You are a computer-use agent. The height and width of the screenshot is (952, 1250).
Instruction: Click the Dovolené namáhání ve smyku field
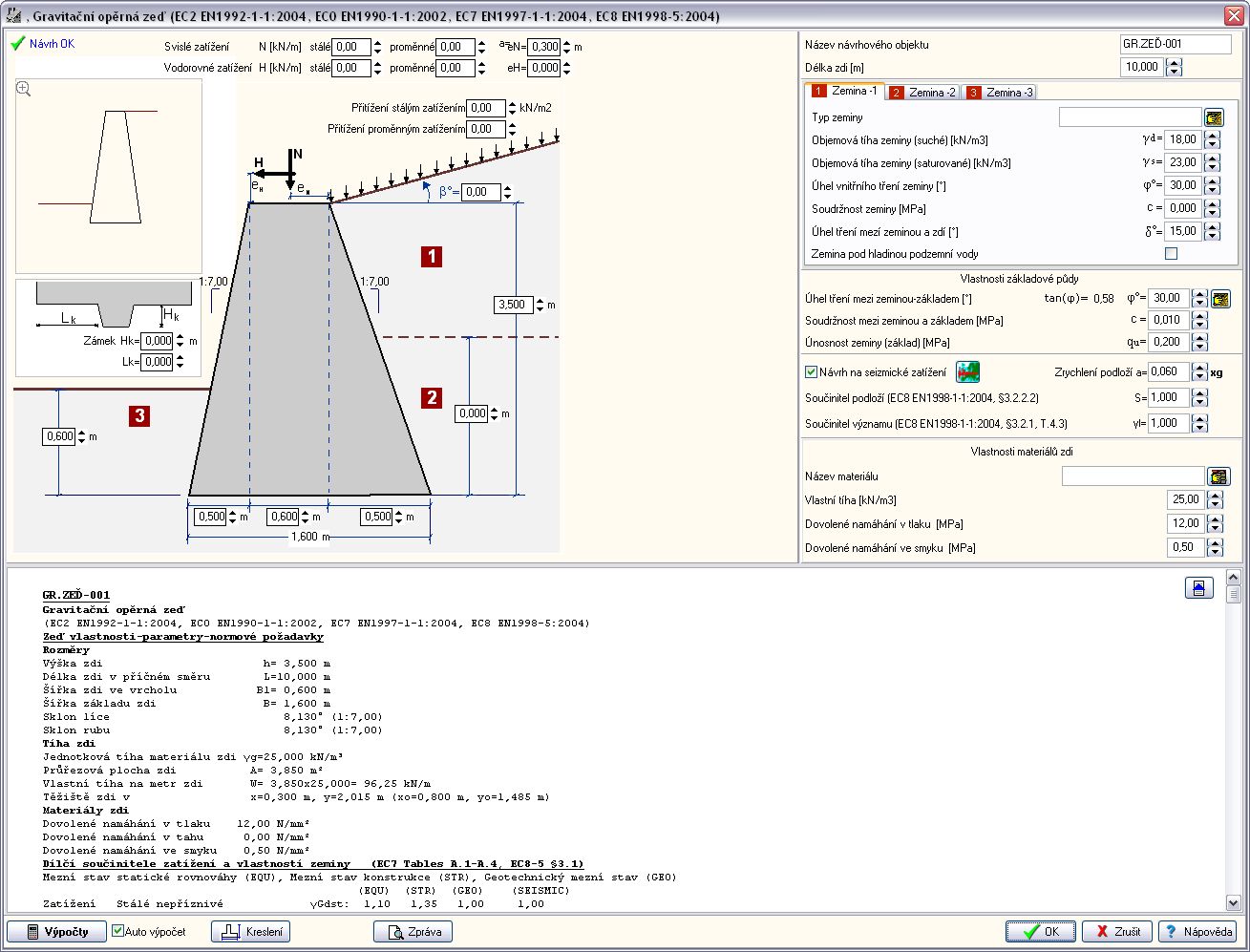point(1185,547)
